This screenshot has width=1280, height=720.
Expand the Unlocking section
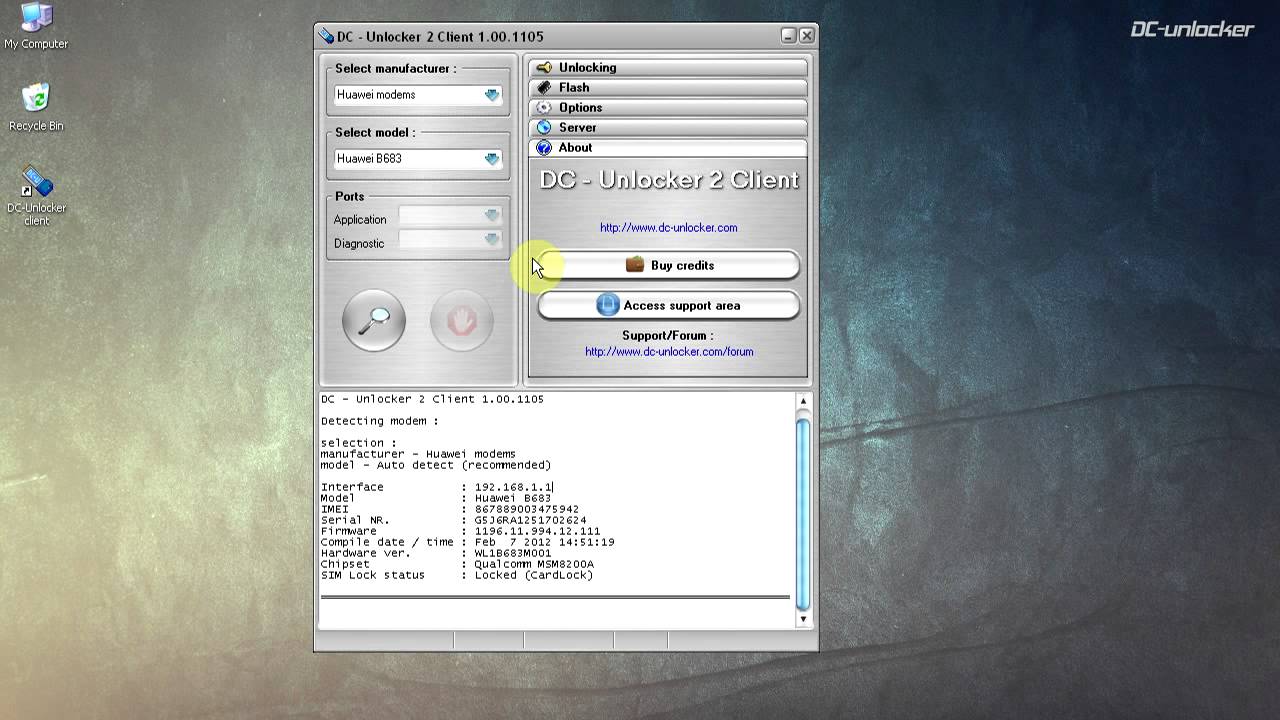(x=668, y=68)
